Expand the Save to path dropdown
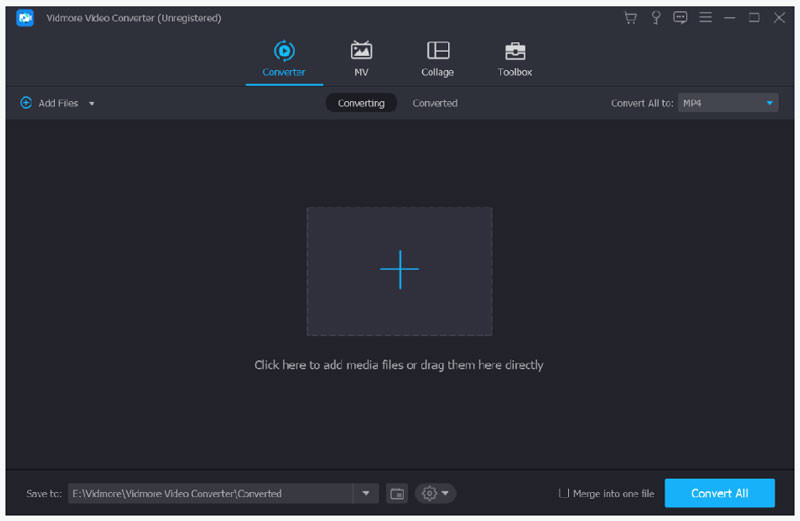The width and height of the screenshot is (800, 521). pos(366,493)
